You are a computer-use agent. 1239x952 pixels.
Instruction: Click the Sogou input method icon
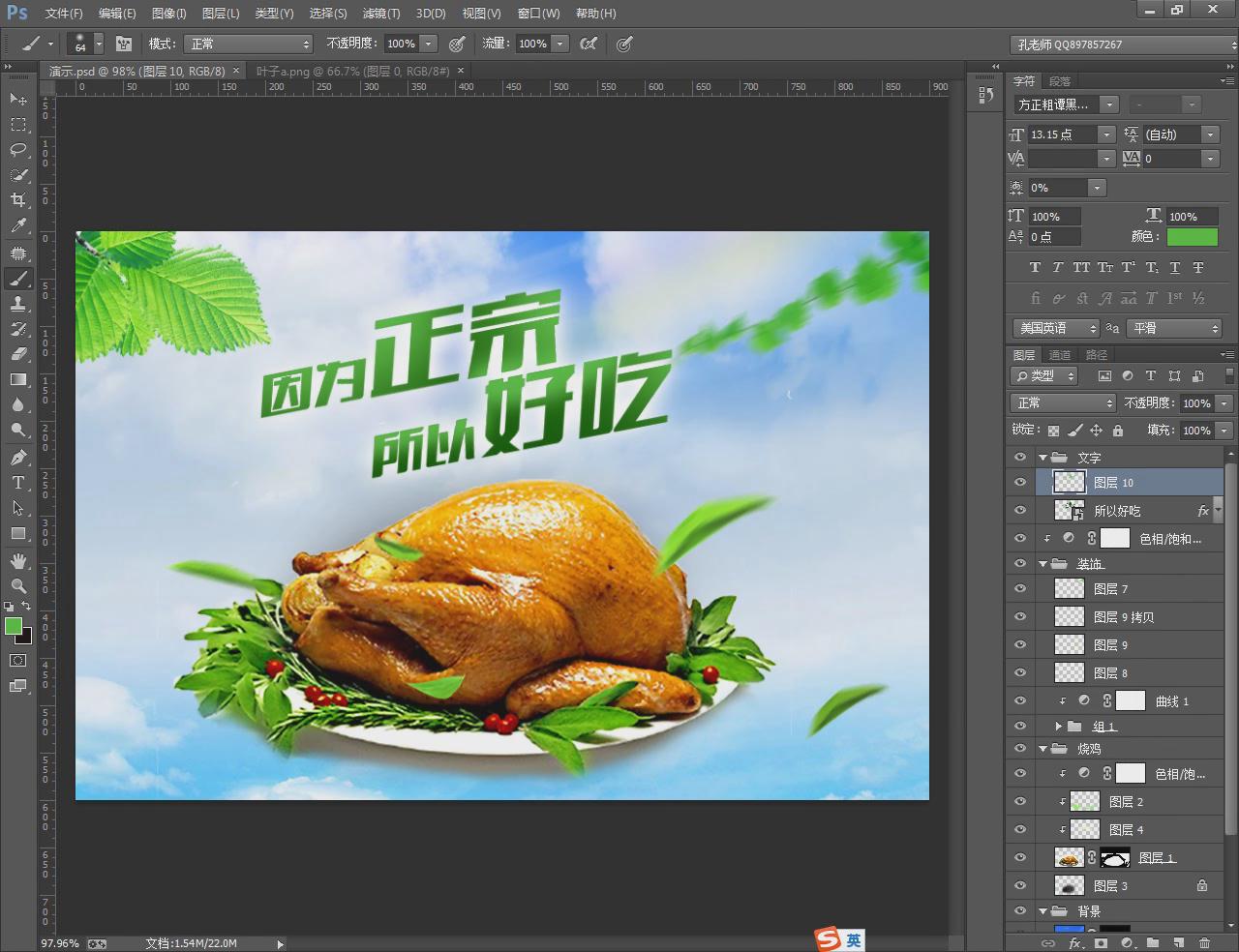[x=828, y=939]
